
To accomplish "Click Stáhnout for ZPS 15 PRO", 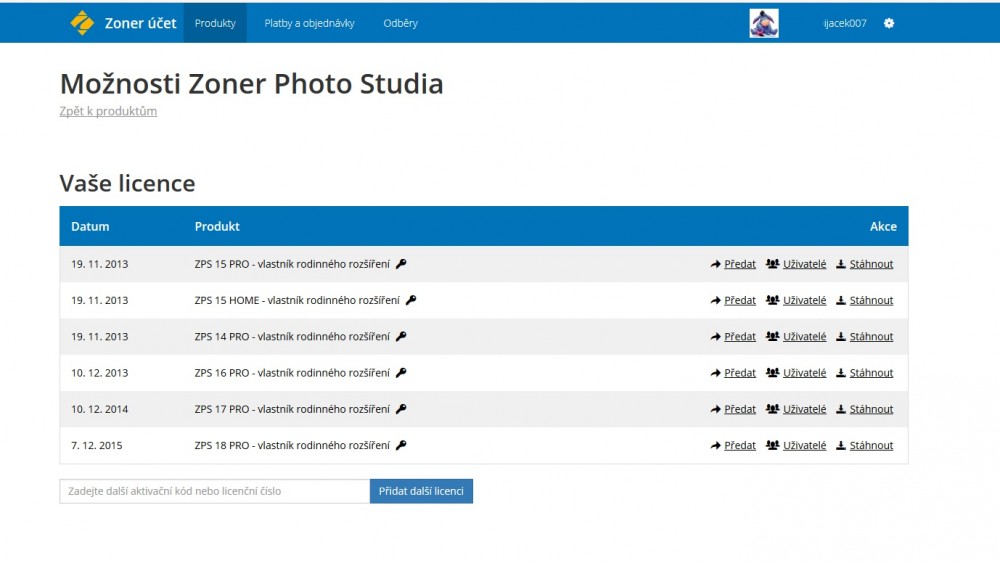I will 871,264.
